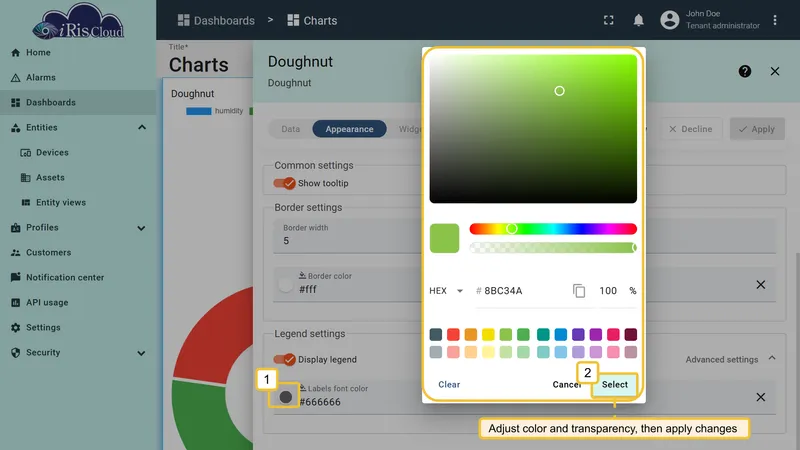Open the top bar more-options menu
The width and height of the screenshot is (800, 450).
click(x=775, y=20)
